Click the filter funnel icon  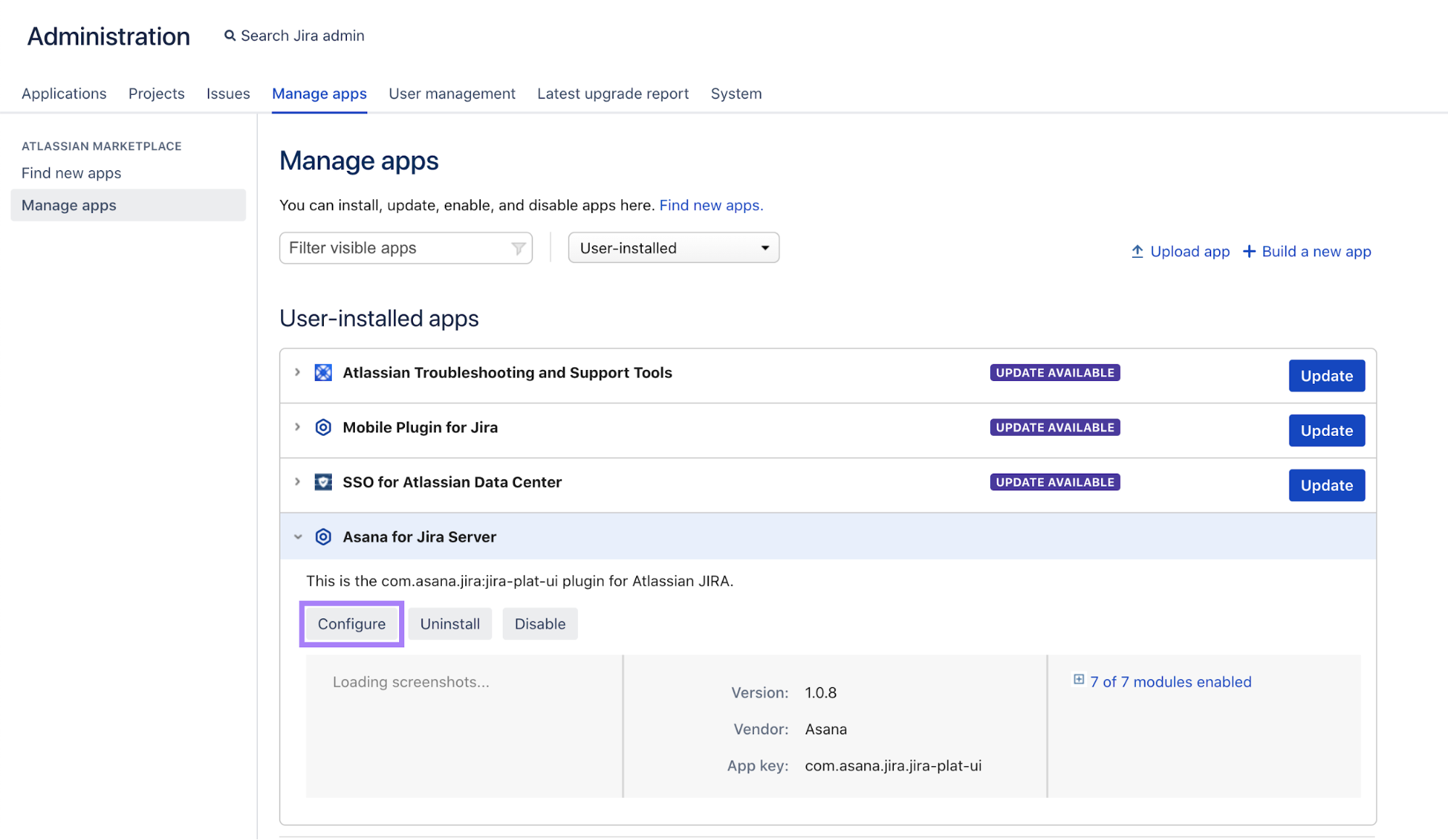point(518,248)
